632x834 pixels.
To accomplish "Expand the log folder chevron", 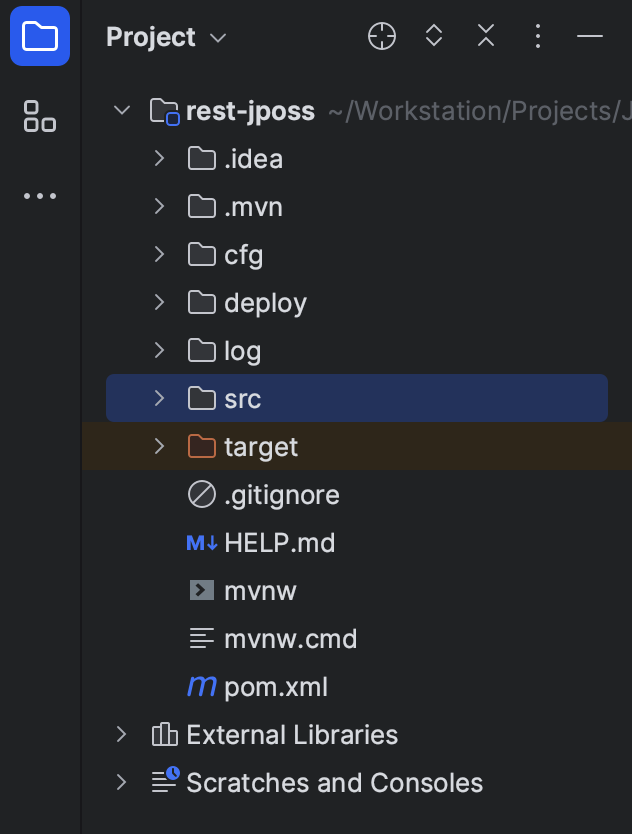I will 159,350.
